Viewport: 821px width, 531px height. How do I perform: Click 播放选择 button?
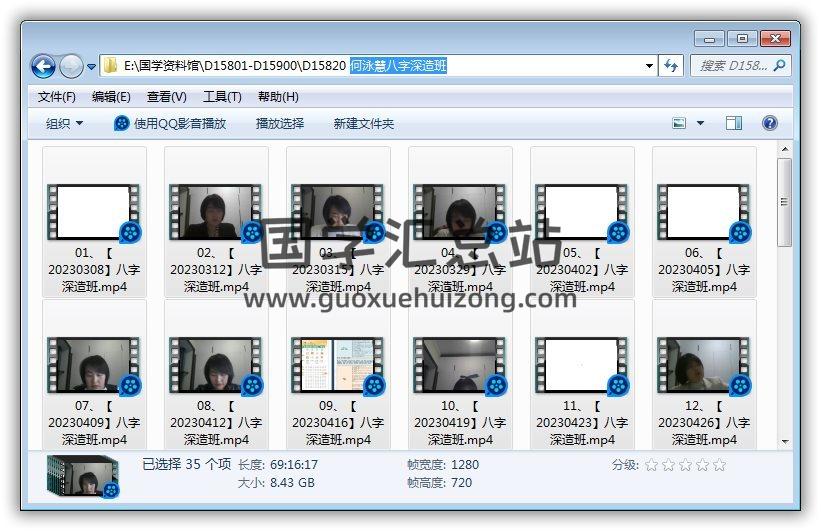click(280, 124)
